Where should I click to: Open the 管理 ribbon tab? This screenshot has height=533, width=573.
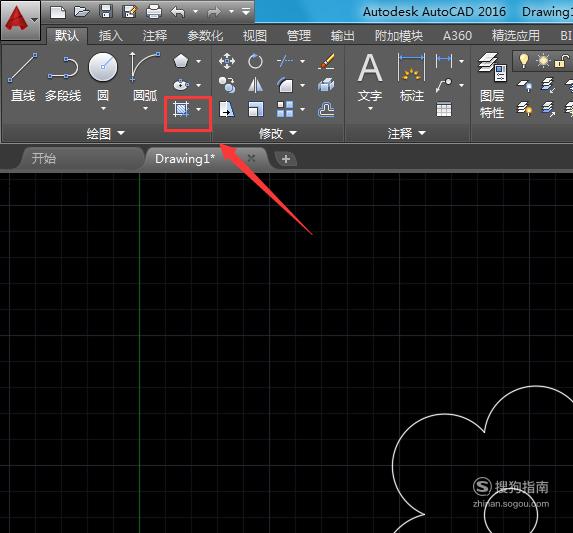[299, 36]
